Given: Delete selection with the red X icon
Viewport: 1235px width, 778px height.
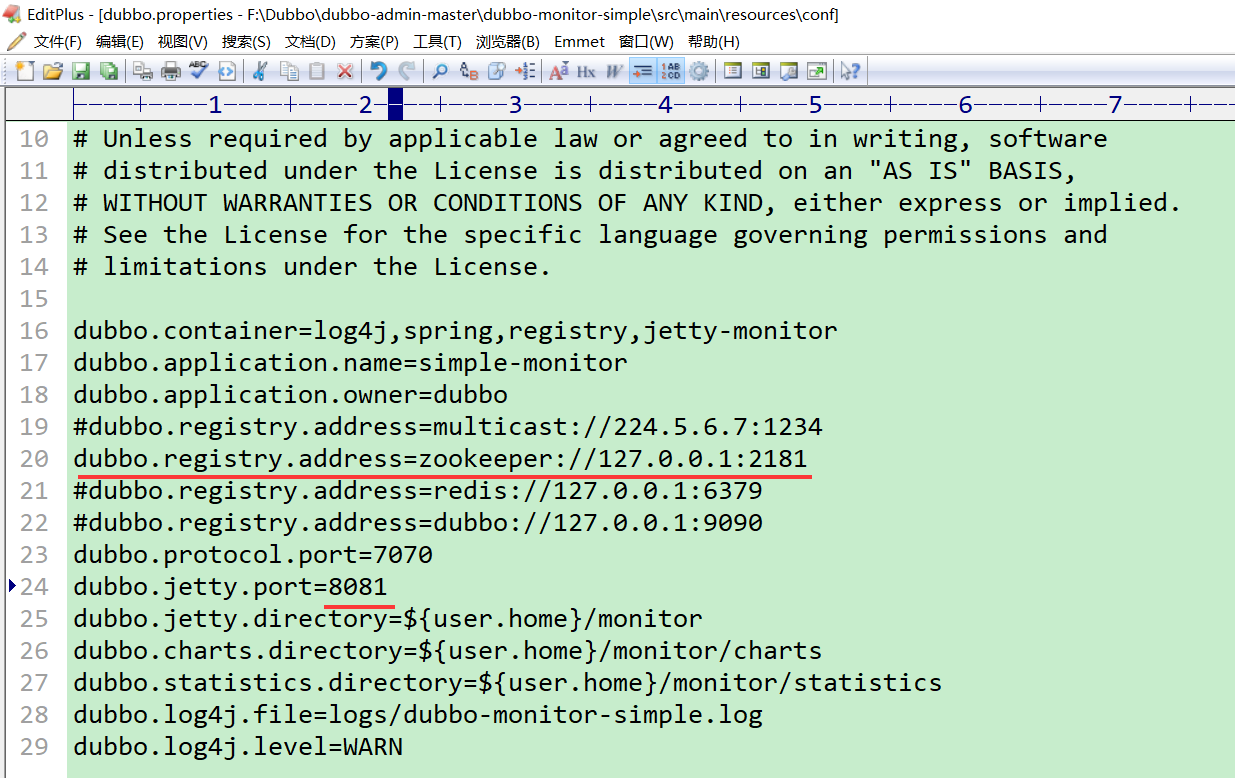Looking at the screenshot, I should tap(345, 71).
